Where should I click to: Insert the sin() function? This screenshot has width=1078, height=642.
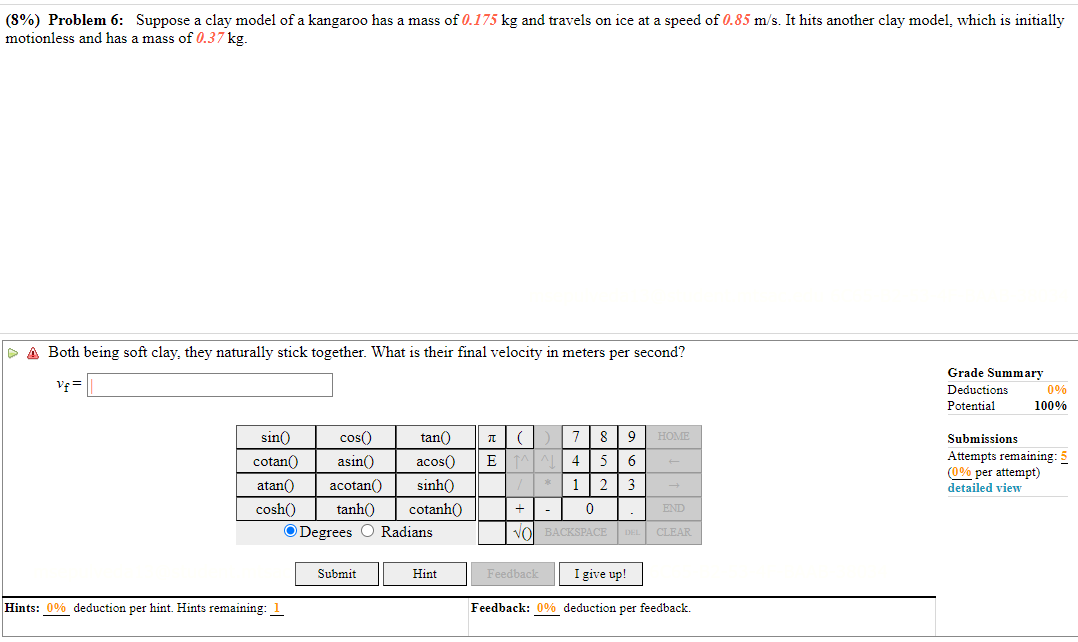coord(275,437)
